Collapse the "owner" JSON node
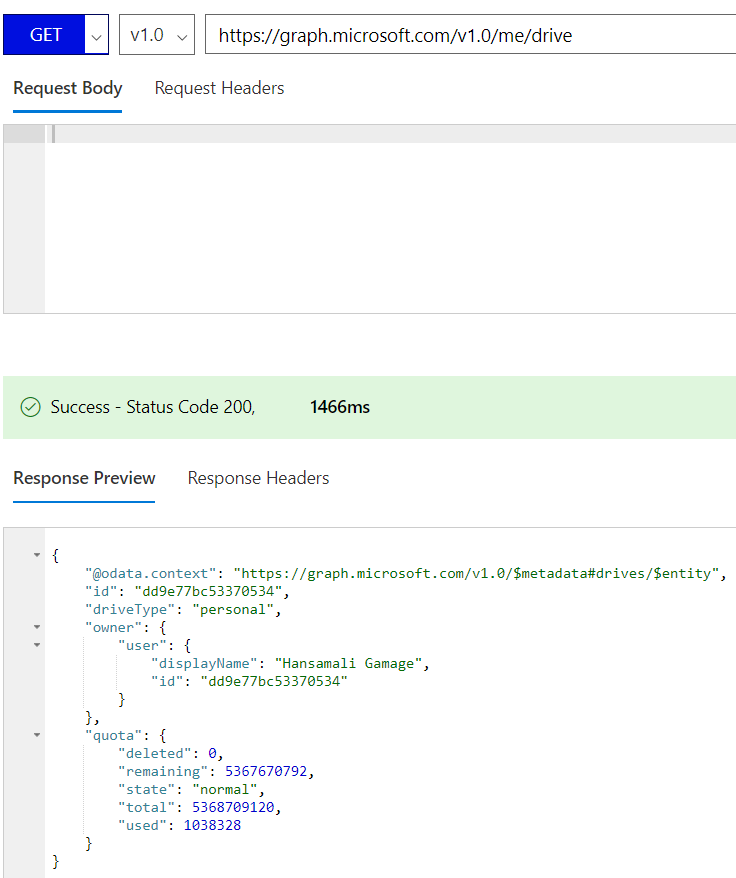Screen dimensions: 736x878 (37, 627)
